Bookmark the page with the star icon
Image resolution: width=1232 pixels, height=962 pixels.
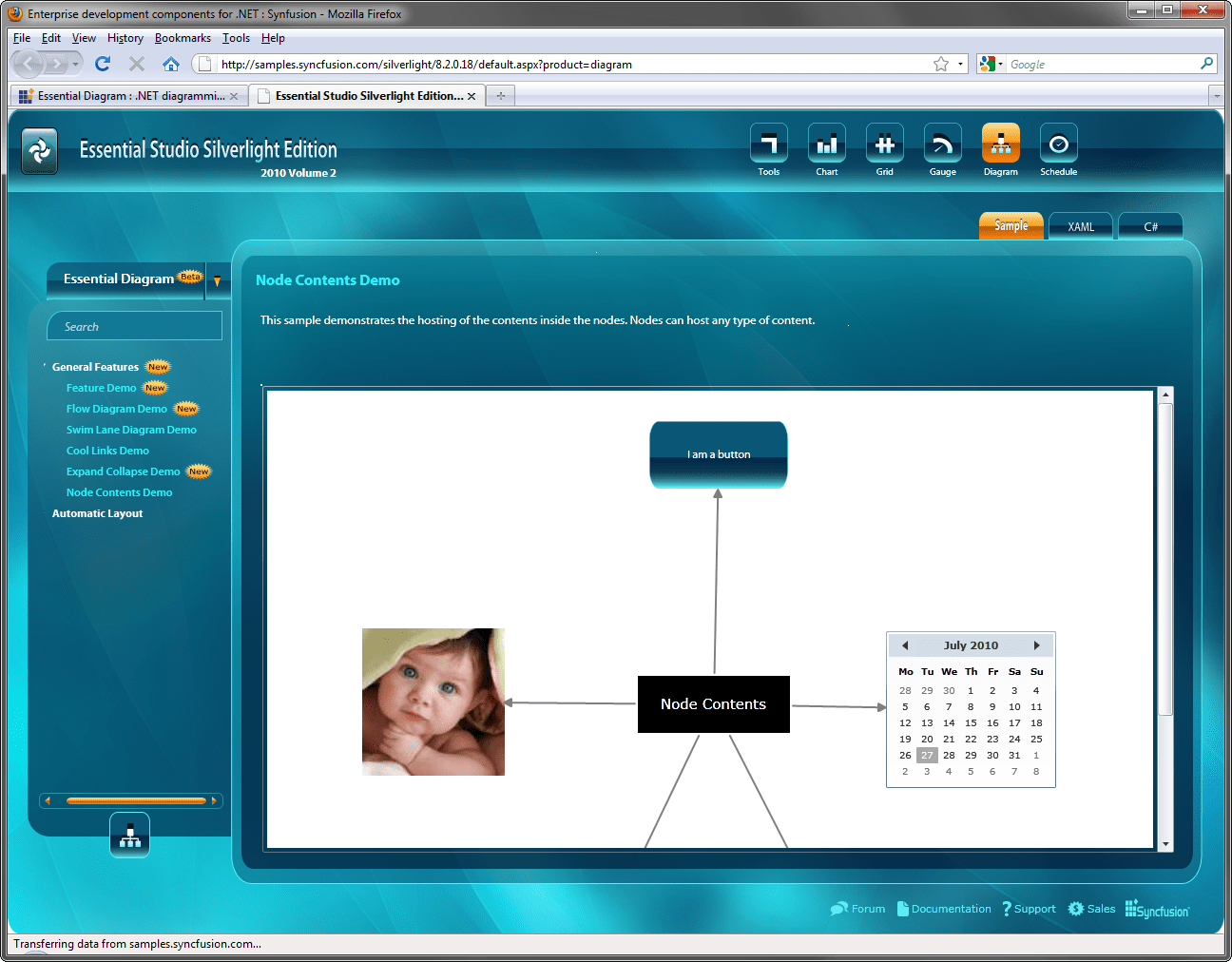[939, 64]
